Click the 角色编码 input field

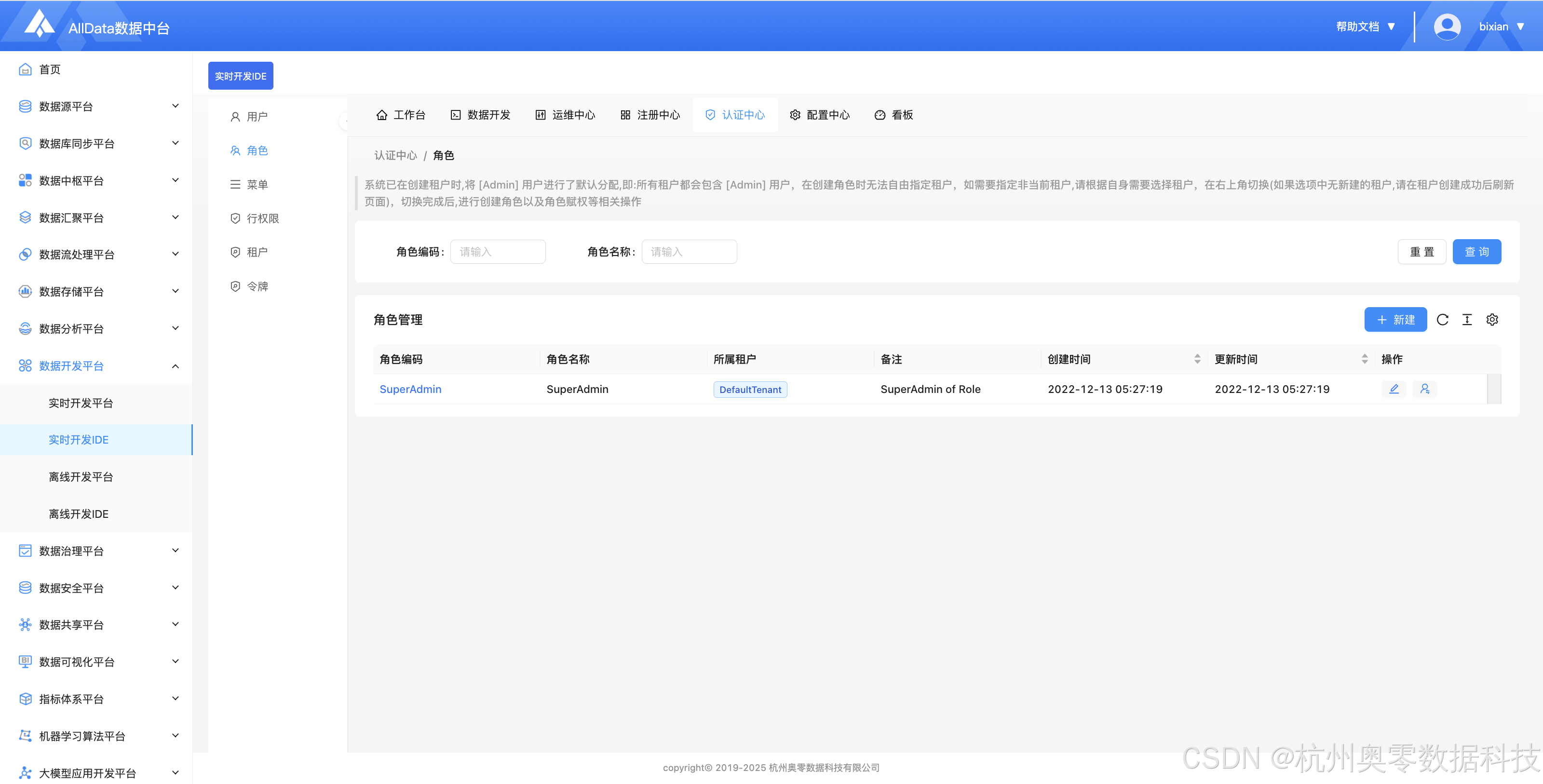498,252
